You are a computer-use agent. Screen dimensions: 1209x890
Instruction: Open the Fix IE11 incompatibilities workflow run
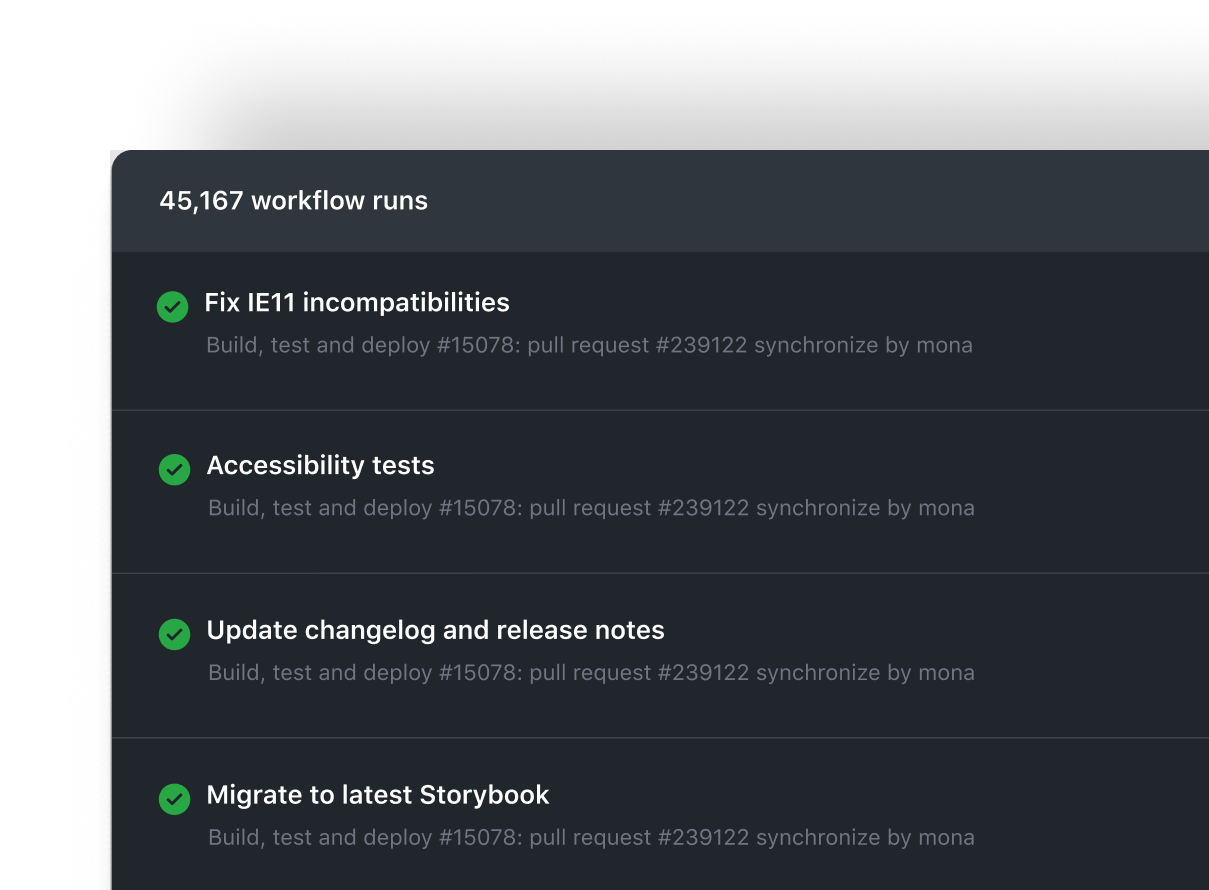point(357,303)
